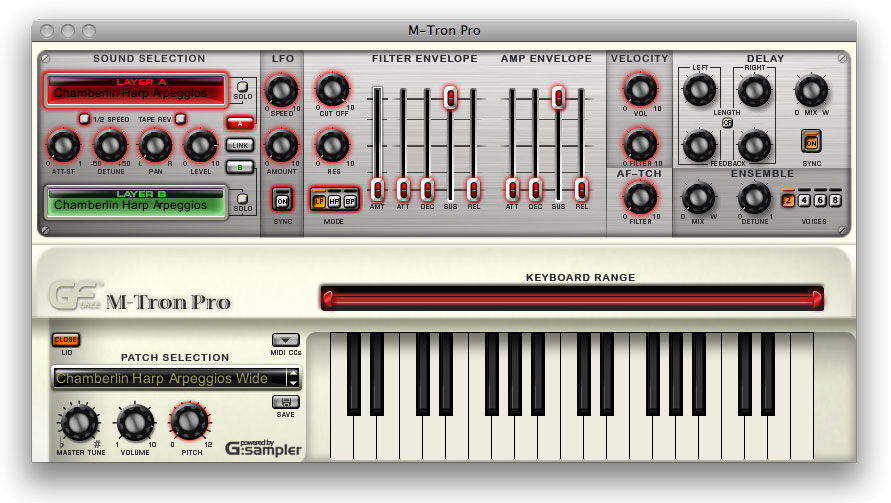
Task: Toggle Layer B Solo
Action: (242, 198)
